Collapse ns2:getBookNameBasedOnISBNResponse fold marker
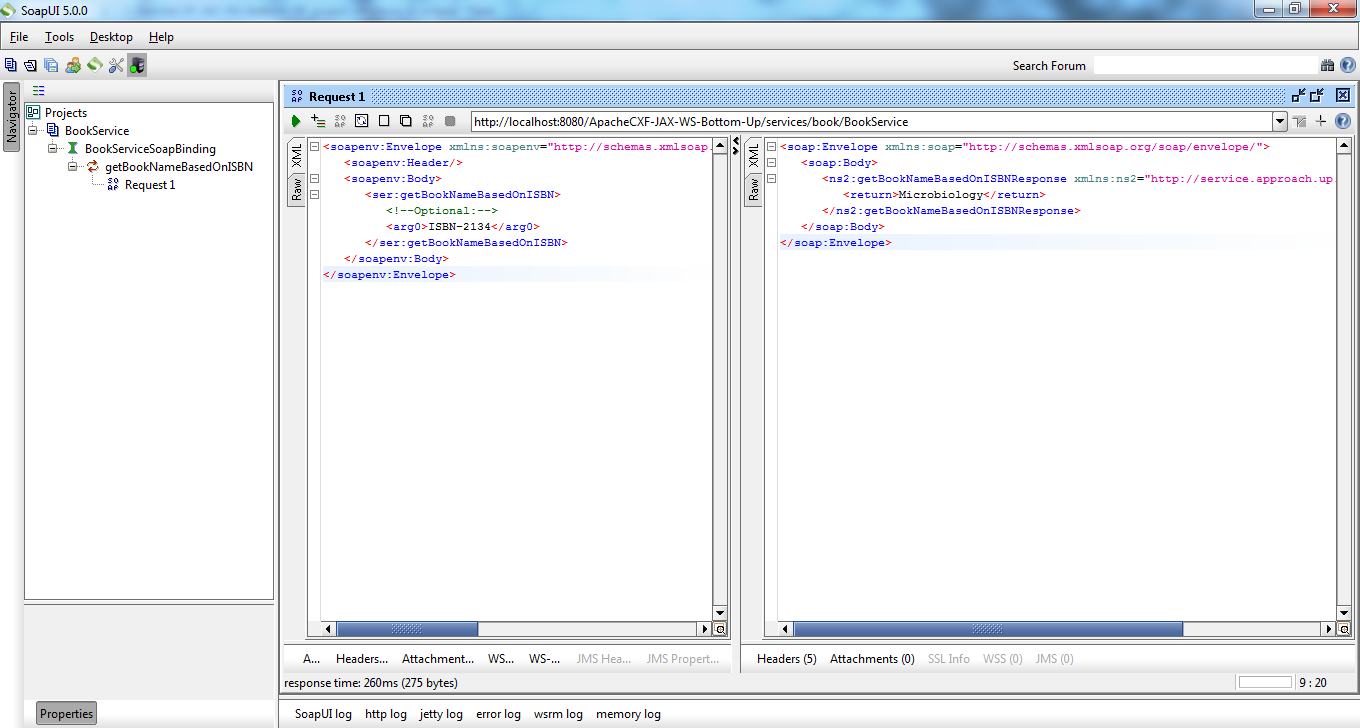 (x=771, y=179)
